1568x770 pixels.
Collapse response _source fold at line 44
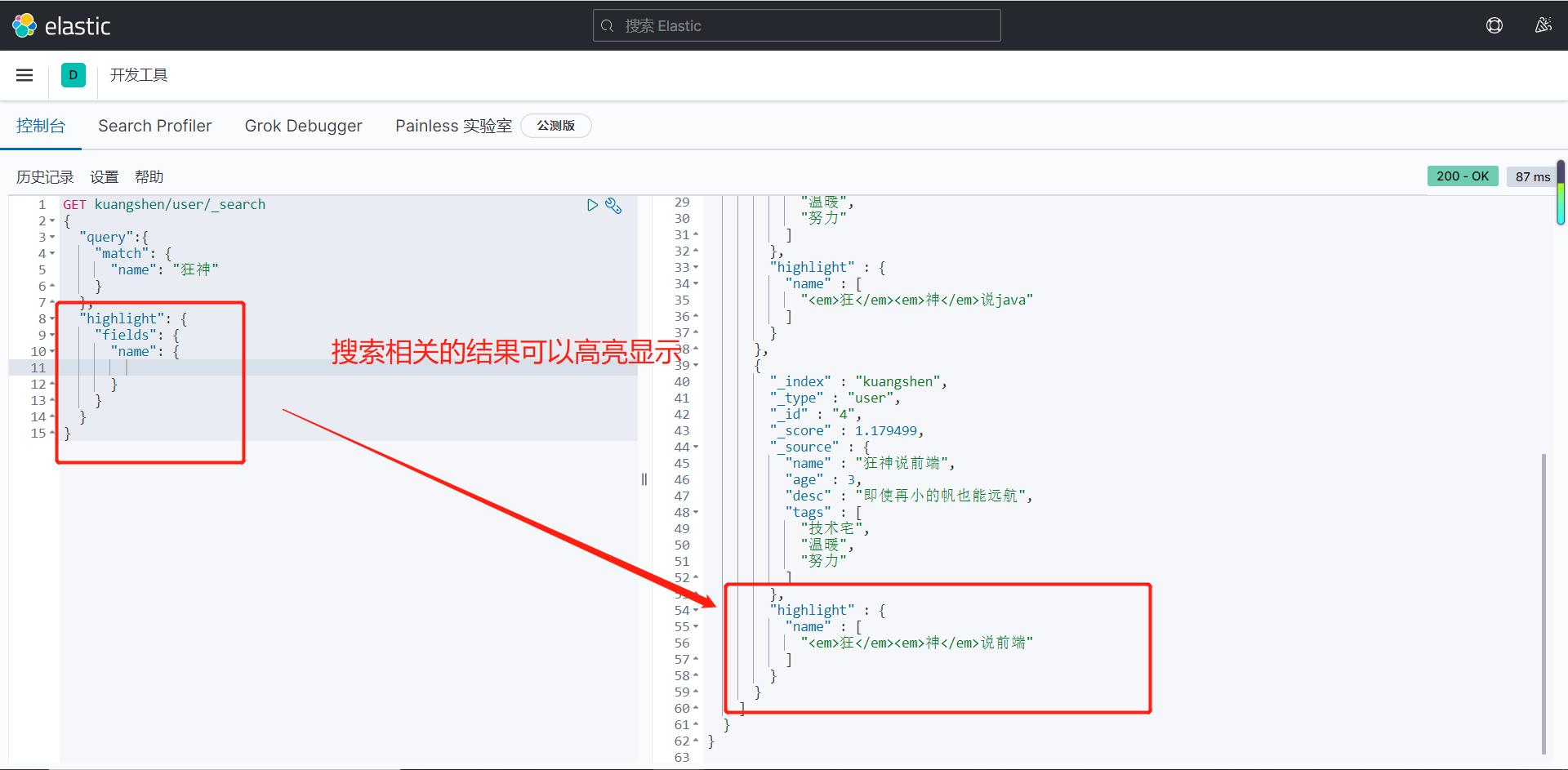point(696,447)
